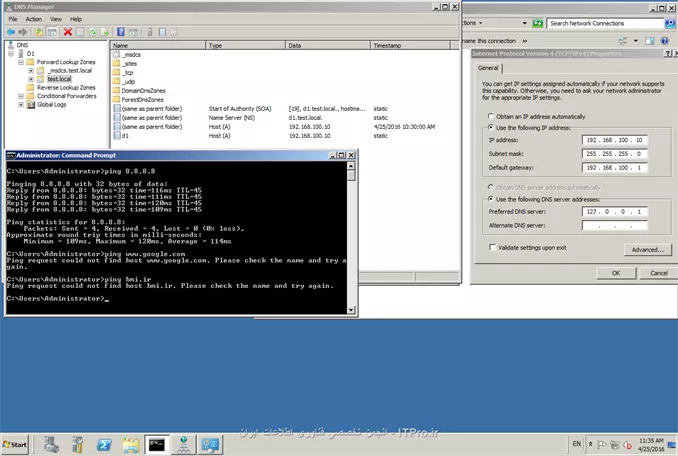This screenshot has width=678, height=456.
Task: Open the File menu in DNS Manager
Action: point(13,19)
